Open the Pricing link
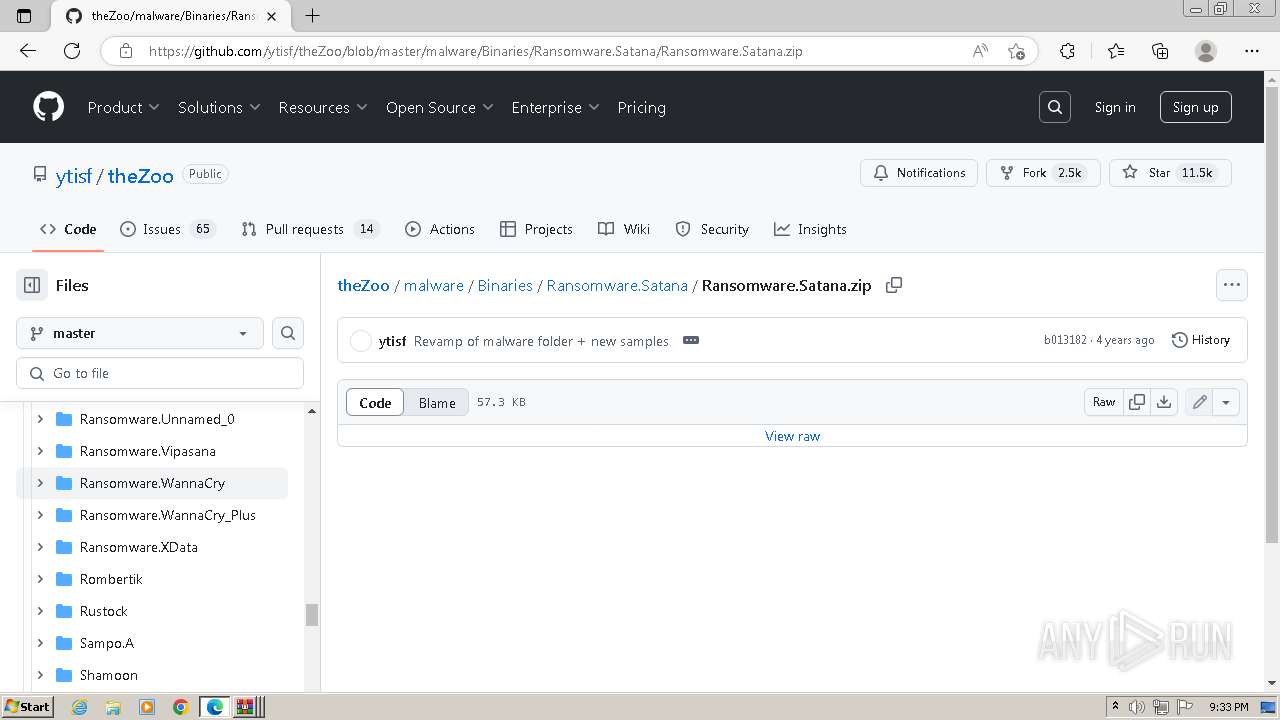1280x720 pixels. pyautogui.click(x=641, y=107)
